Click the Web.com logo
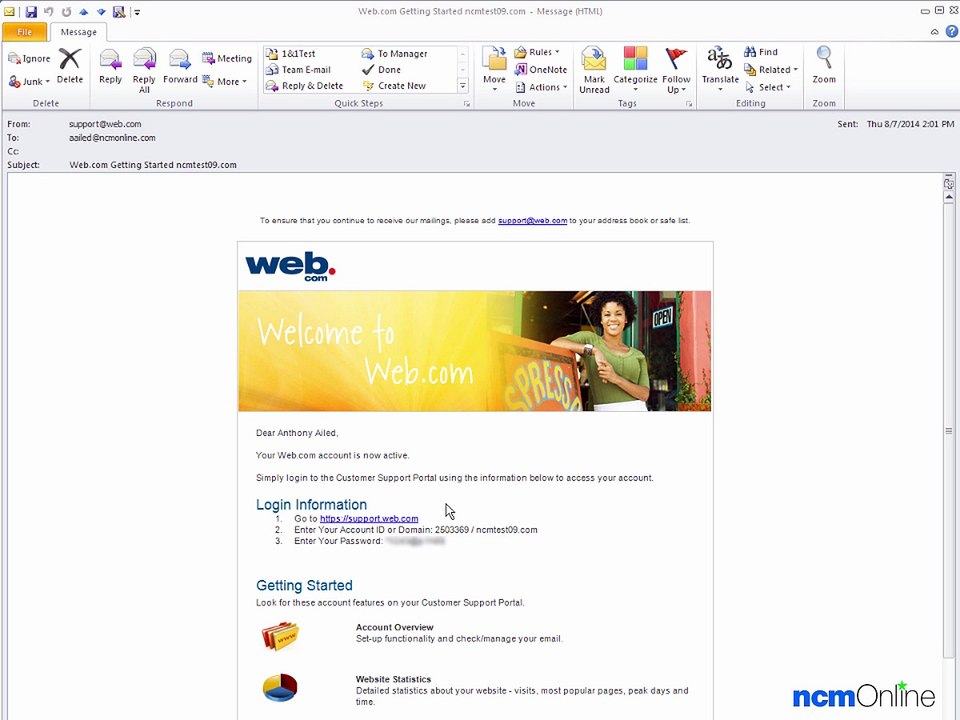 [290, 266]
